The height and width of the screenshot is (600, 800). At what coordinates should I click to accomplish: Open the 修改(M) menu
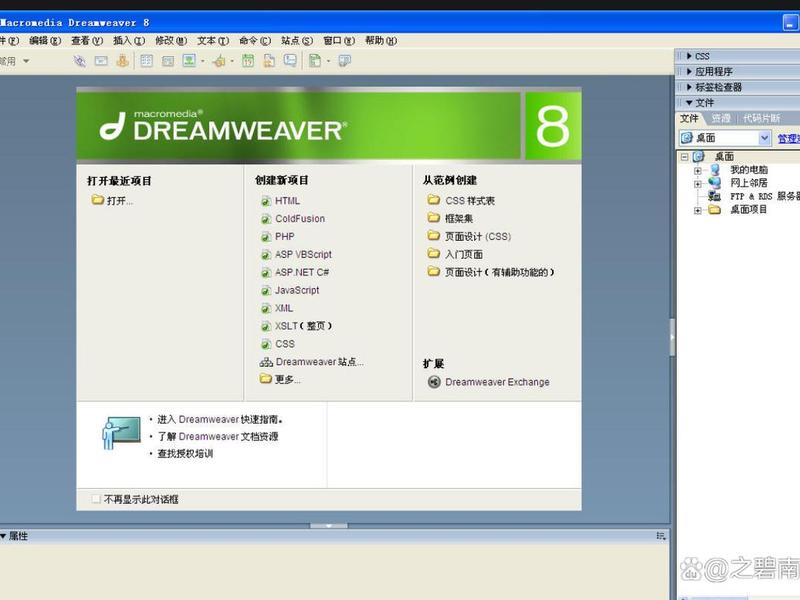click(x=171, y=40)
